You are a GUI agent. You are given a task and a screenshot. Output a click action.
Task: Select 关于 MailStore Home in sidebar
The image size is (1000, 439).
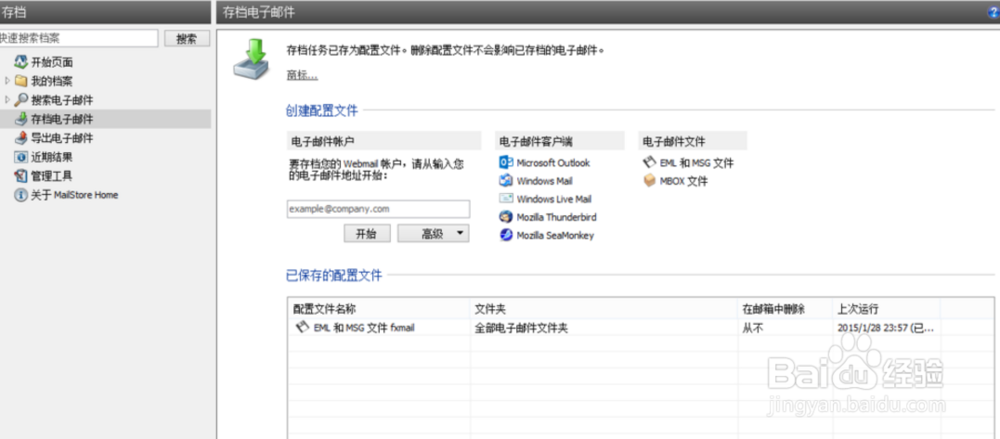[75, 195]
